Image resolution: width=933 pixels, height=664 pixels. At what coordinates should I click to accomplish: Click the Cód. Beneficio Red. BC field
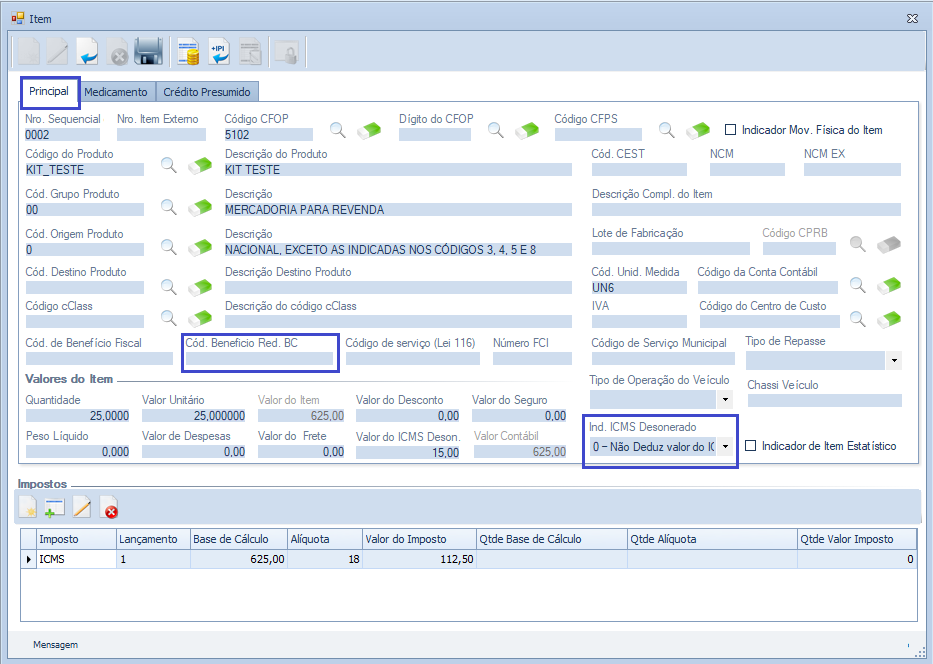pos(260,358)
